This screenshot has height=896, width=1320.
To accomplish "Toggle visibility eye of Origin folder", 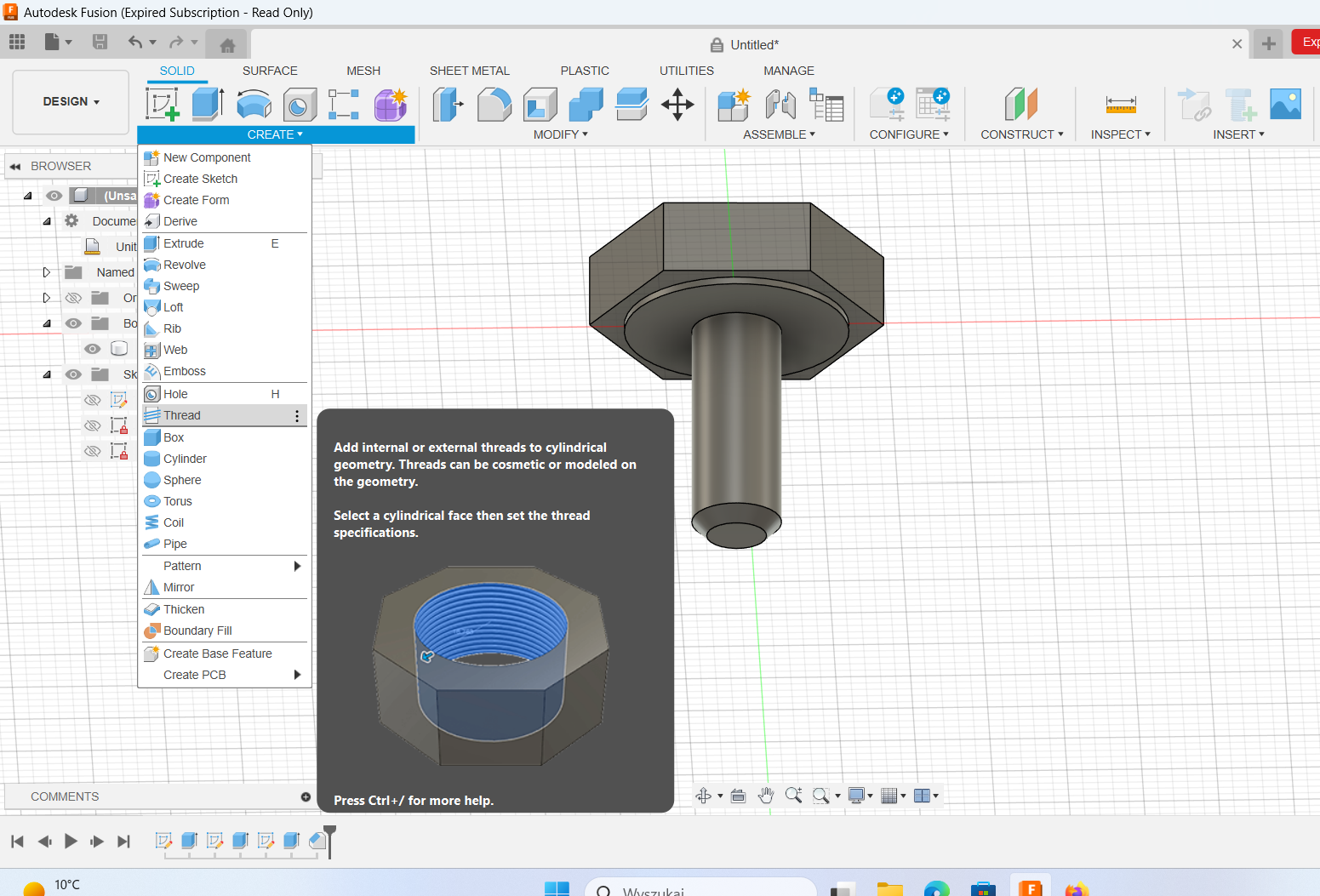I will click(x=74, y=298).
